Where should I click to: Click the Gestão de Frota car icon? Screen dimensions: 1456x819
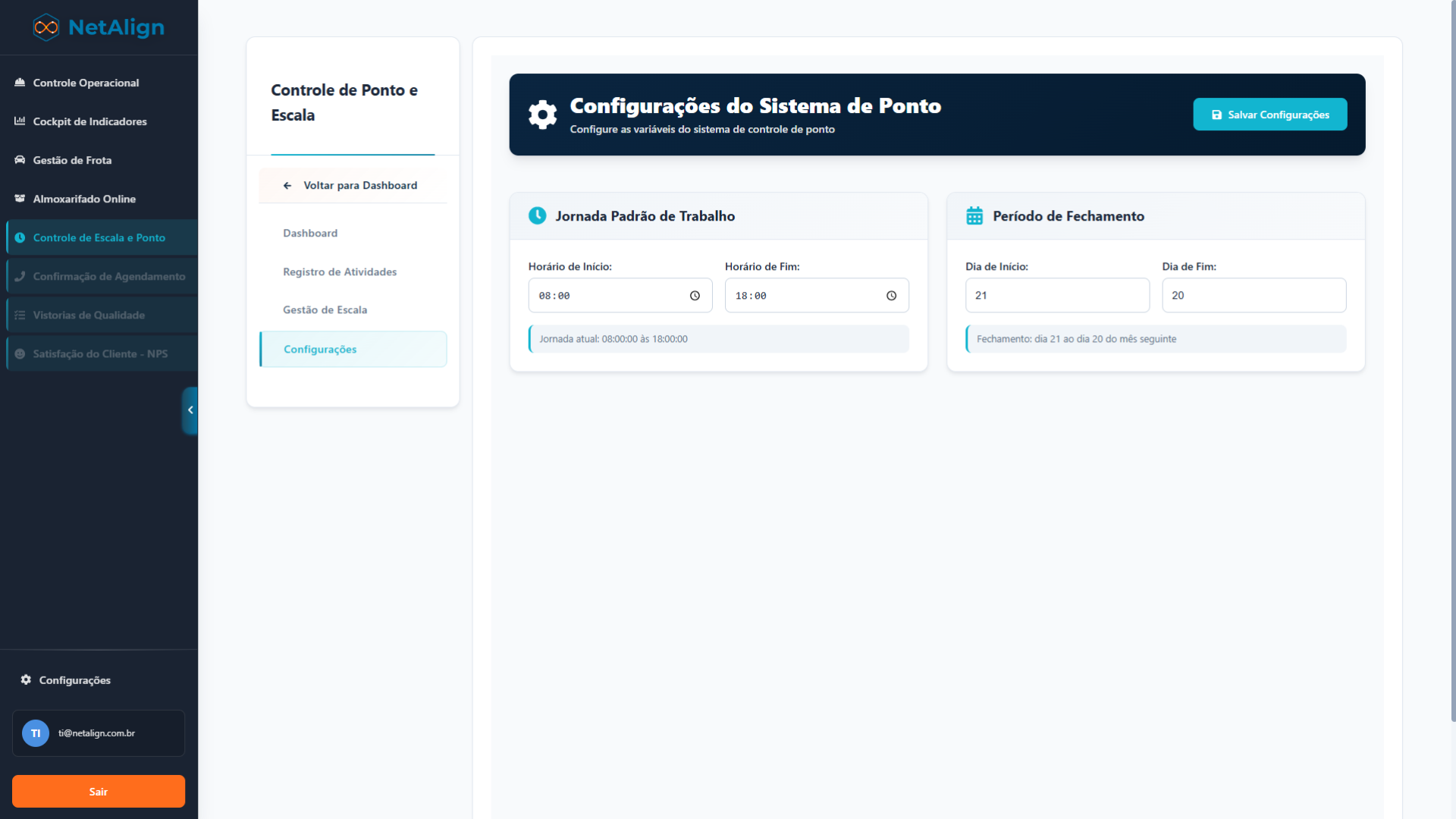coord(20,160)
